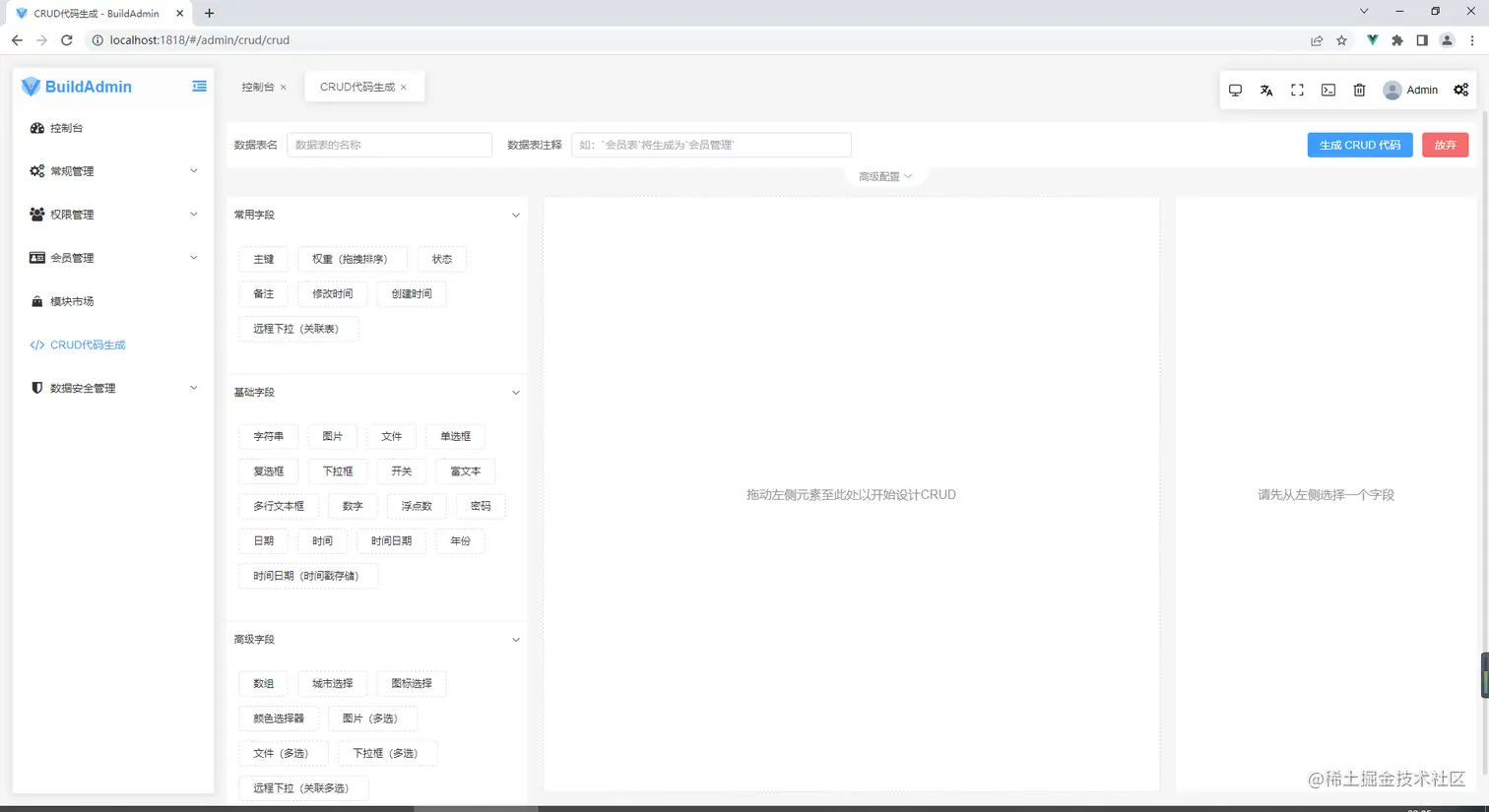Select the 浮点数 field element

417,506
